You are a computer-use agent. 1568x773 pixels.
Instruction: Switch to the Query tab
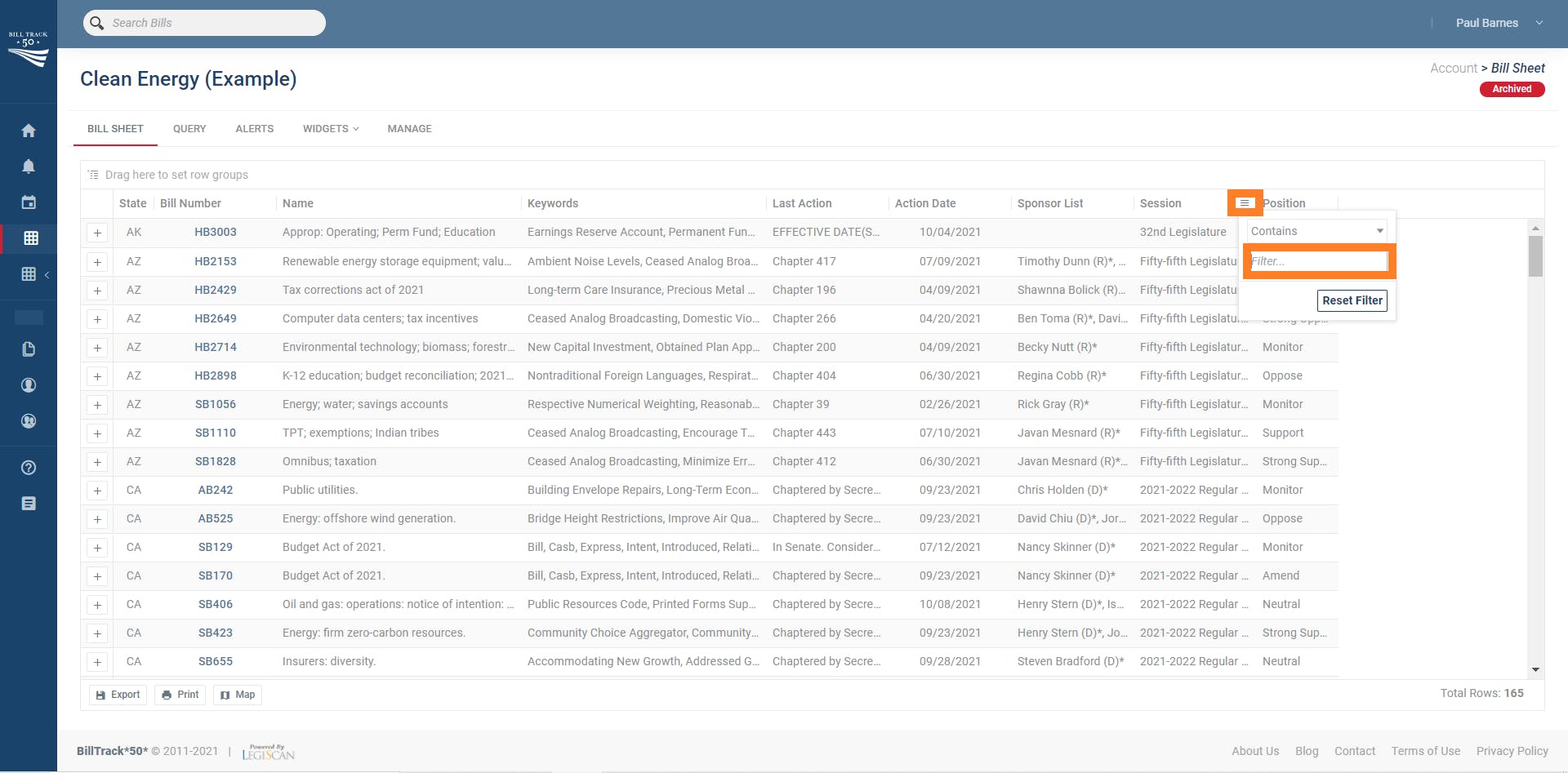point(189,129)
